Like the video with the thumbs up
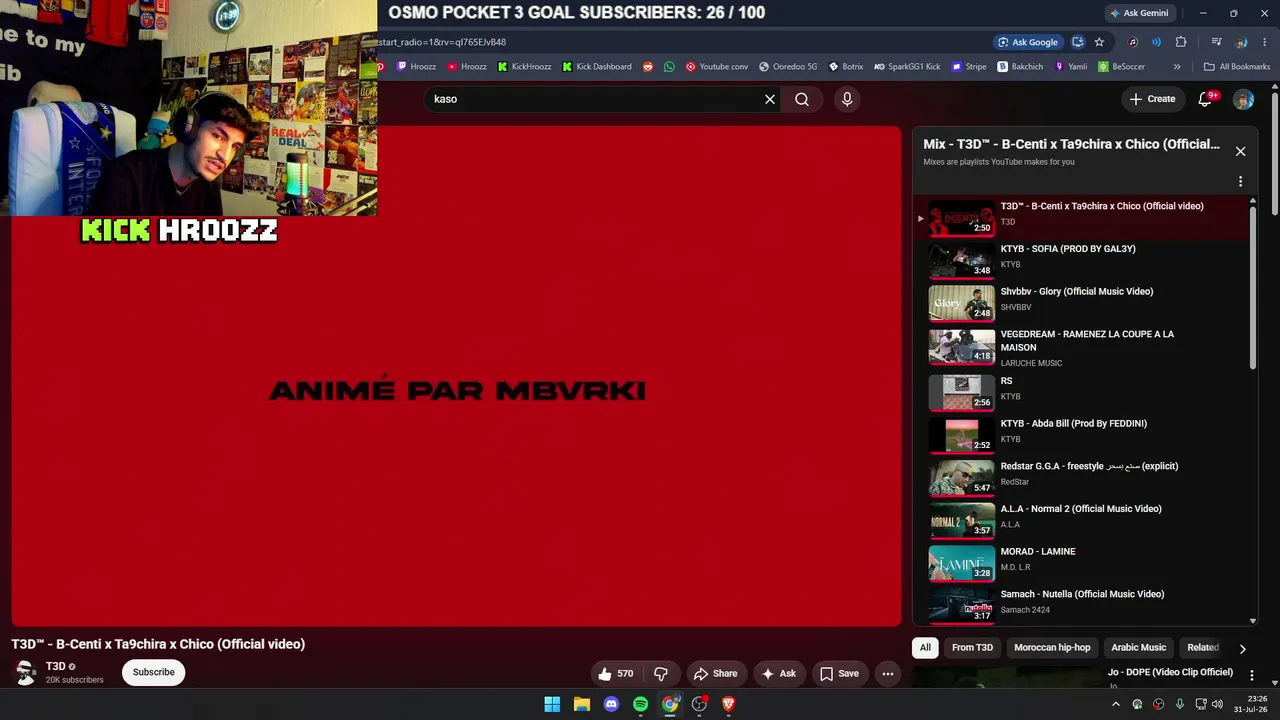Screen dimensions: 1280x720 (615, 674)
